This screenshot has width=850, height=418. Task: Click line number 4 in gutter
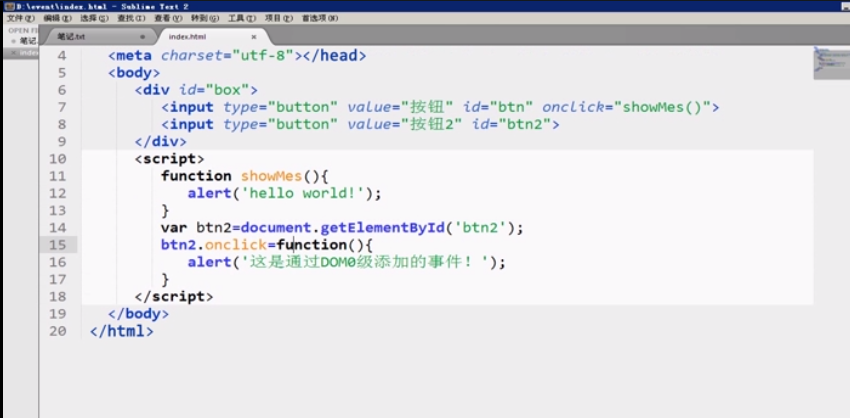[62, 55]
